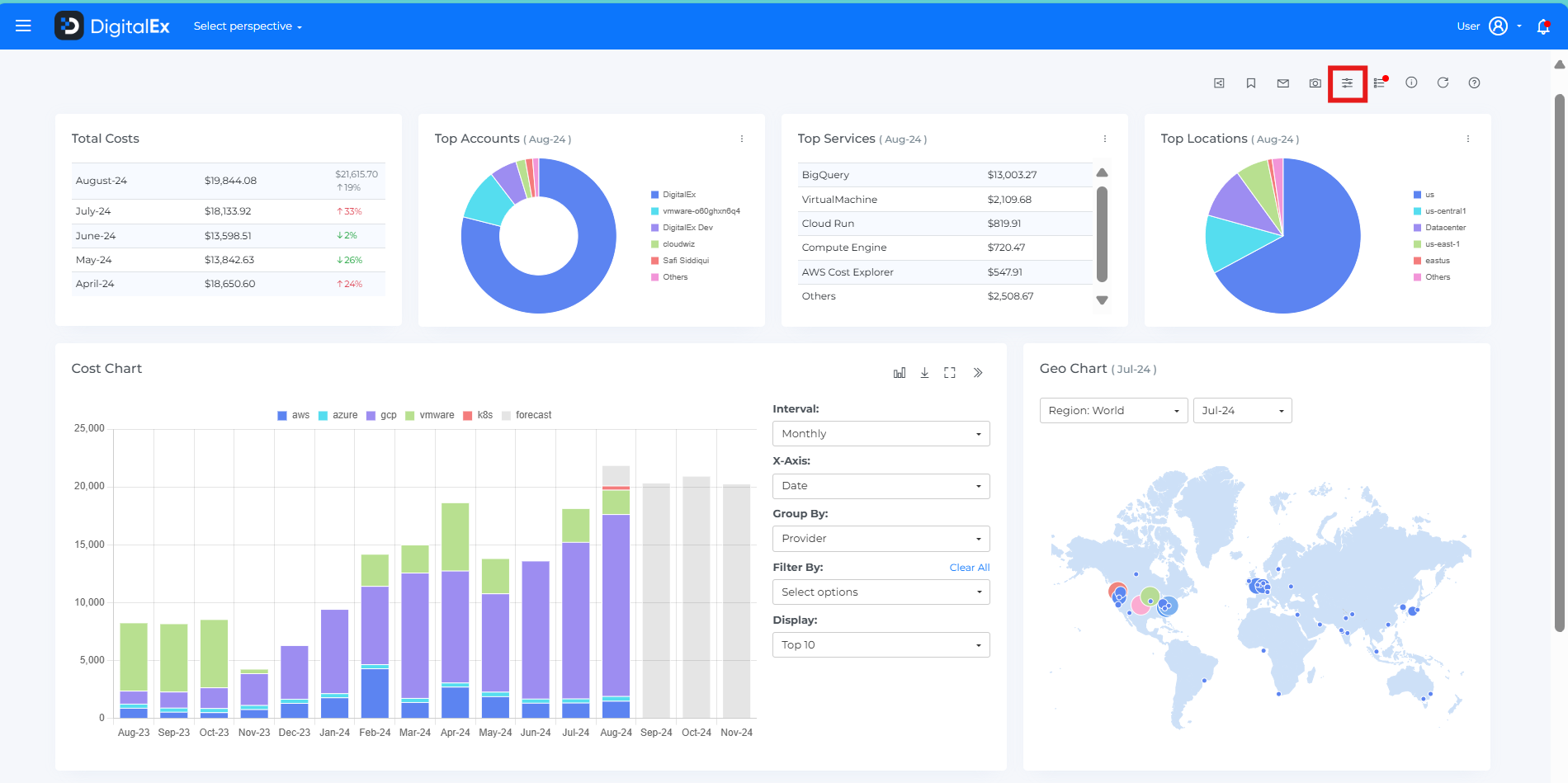
Task: Select the April-24 total cost row
Action: click(x=228, y=284)
